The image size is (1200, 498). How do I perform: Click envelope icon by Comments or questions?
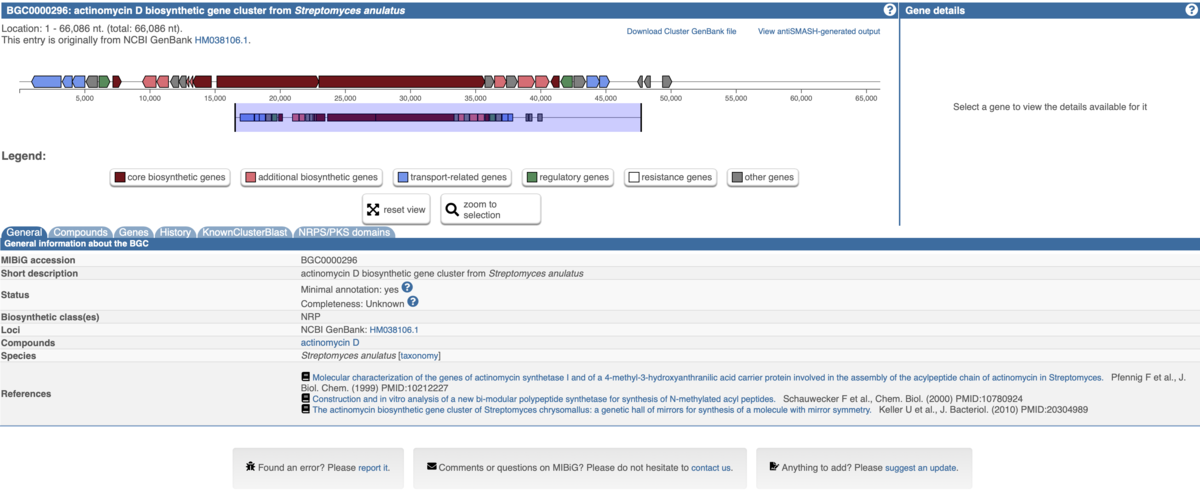point(431,467)
